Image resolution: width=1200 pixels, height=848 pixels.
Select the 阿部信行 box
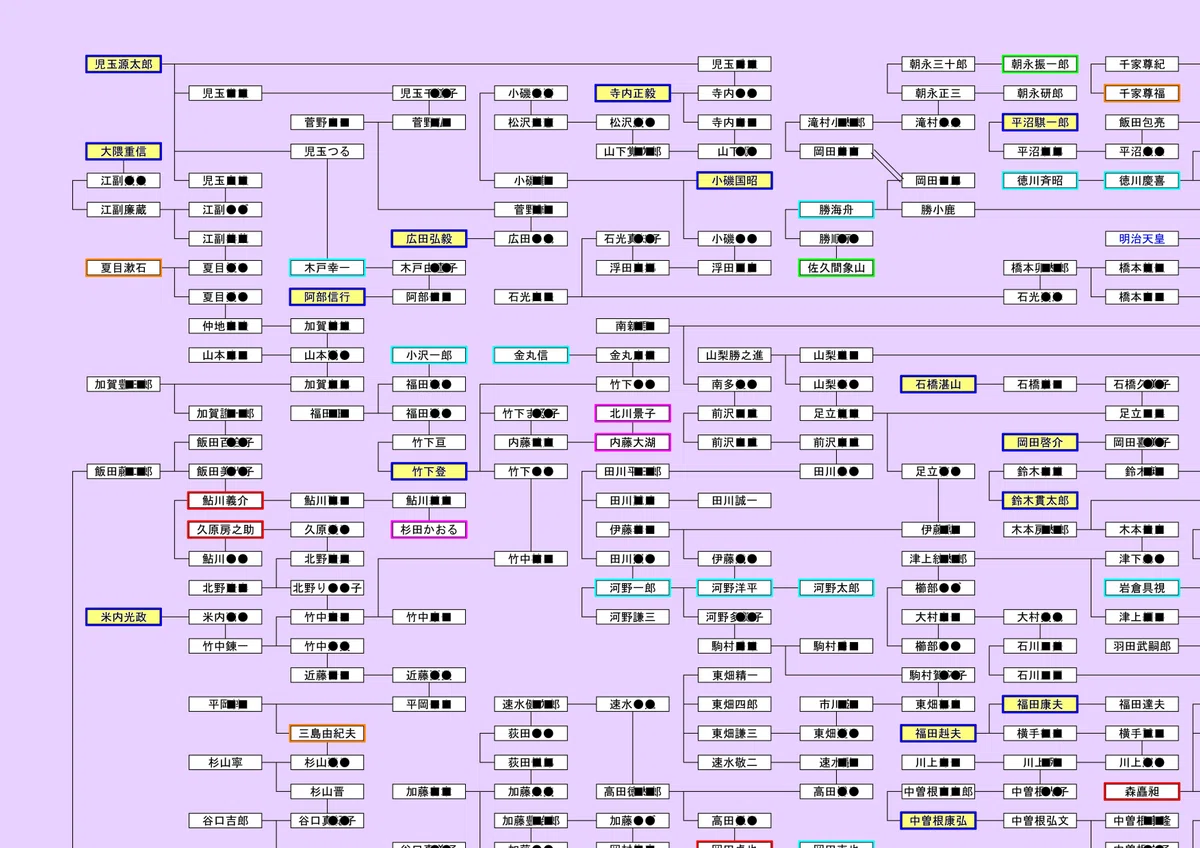point(327,297)
